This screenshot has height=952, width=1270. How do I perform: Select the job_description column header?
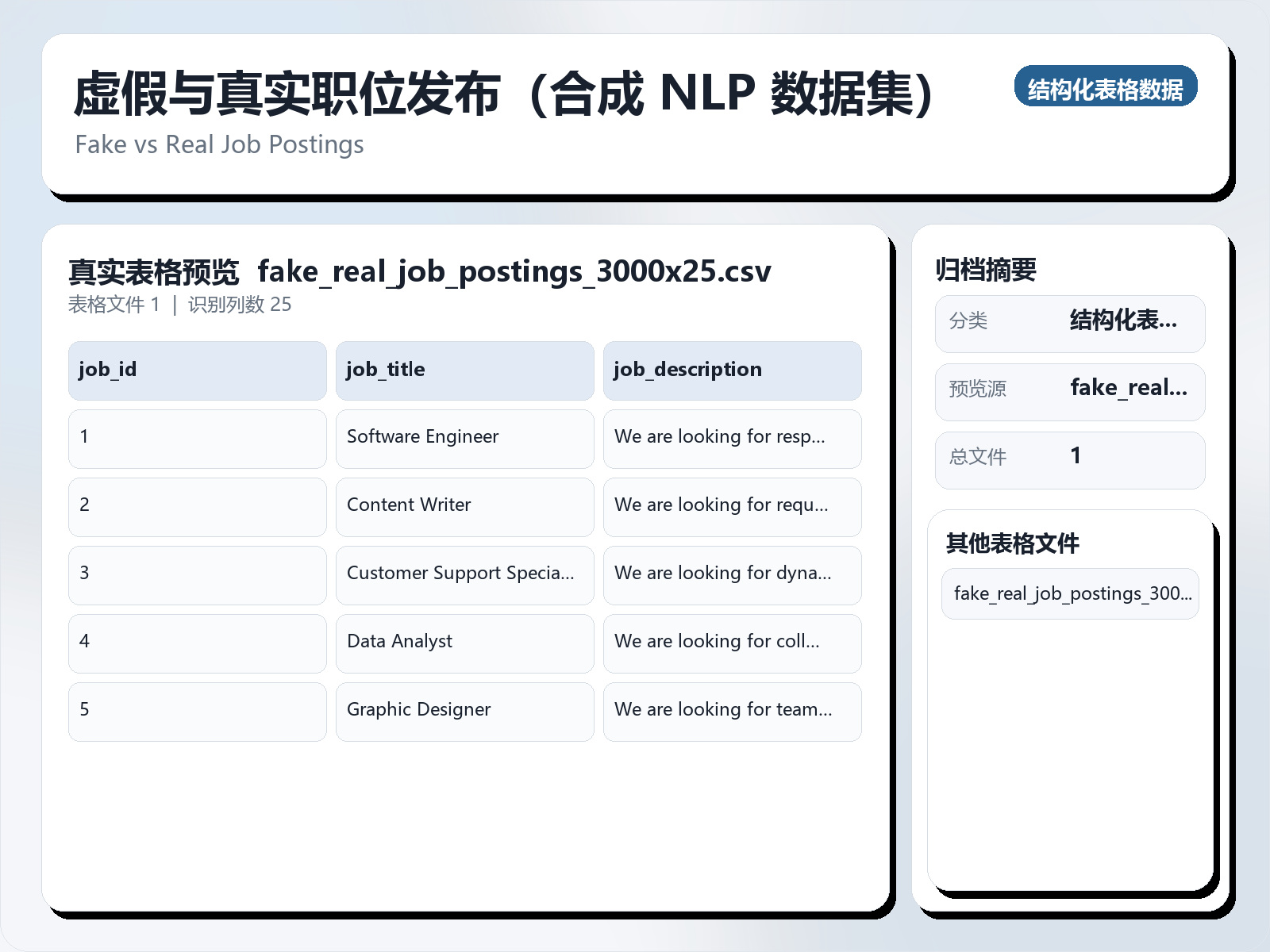pos(732,370)
